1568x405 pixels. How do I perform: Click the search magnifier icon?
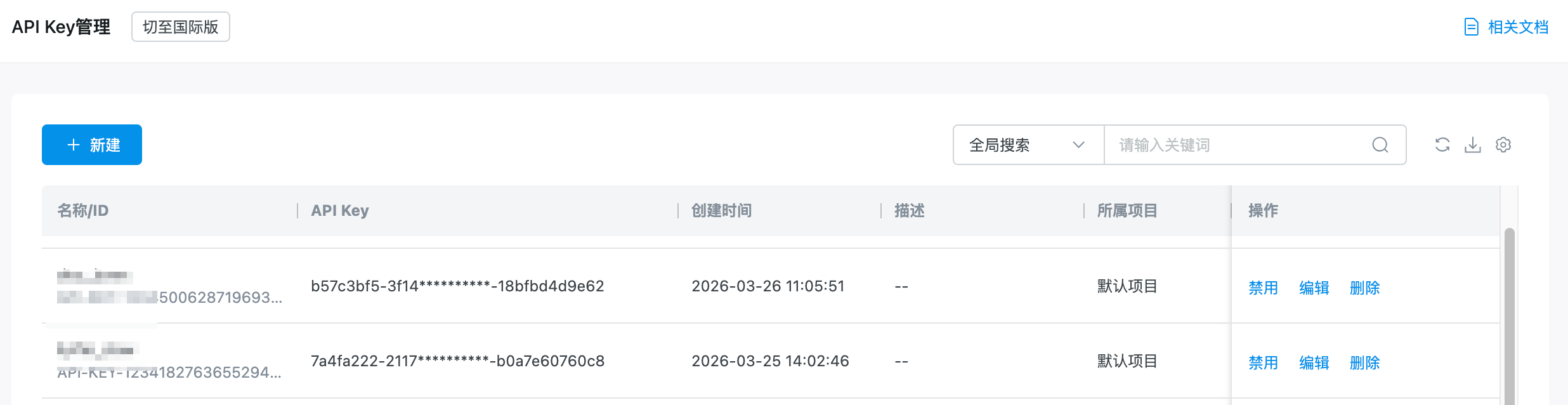(x=1380, y=145)
